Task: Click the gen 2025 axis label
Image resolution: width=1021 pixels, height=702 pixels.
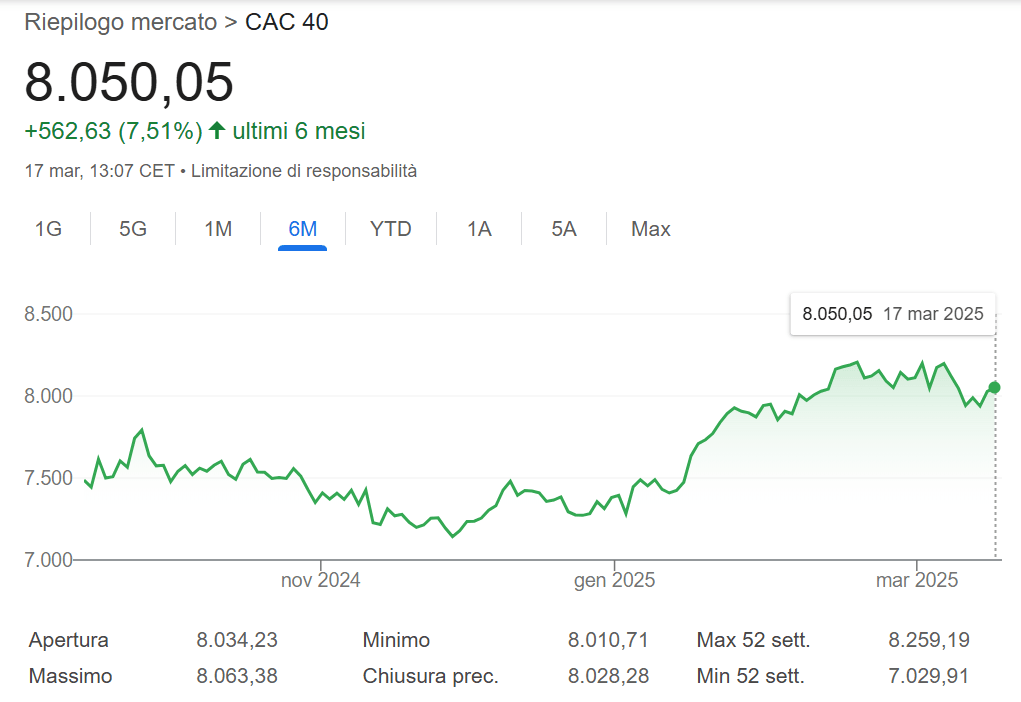Action: [x=613, y=579]
